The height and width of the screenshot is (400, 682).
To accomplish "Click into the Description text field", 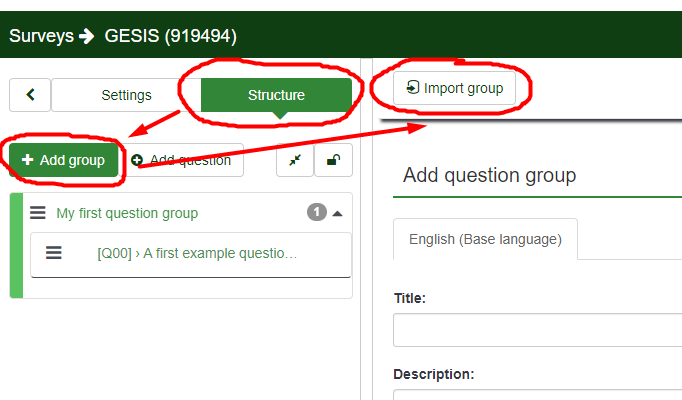I will pyautogui.click(x=537, y=395).
